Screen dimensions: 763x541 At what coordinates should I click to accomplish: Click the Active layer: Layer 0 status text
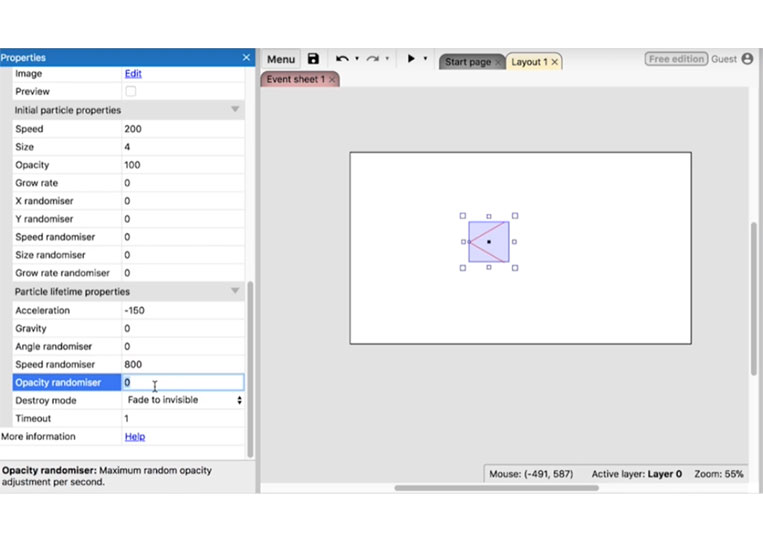pyautogui.click(x=636, y=474)
